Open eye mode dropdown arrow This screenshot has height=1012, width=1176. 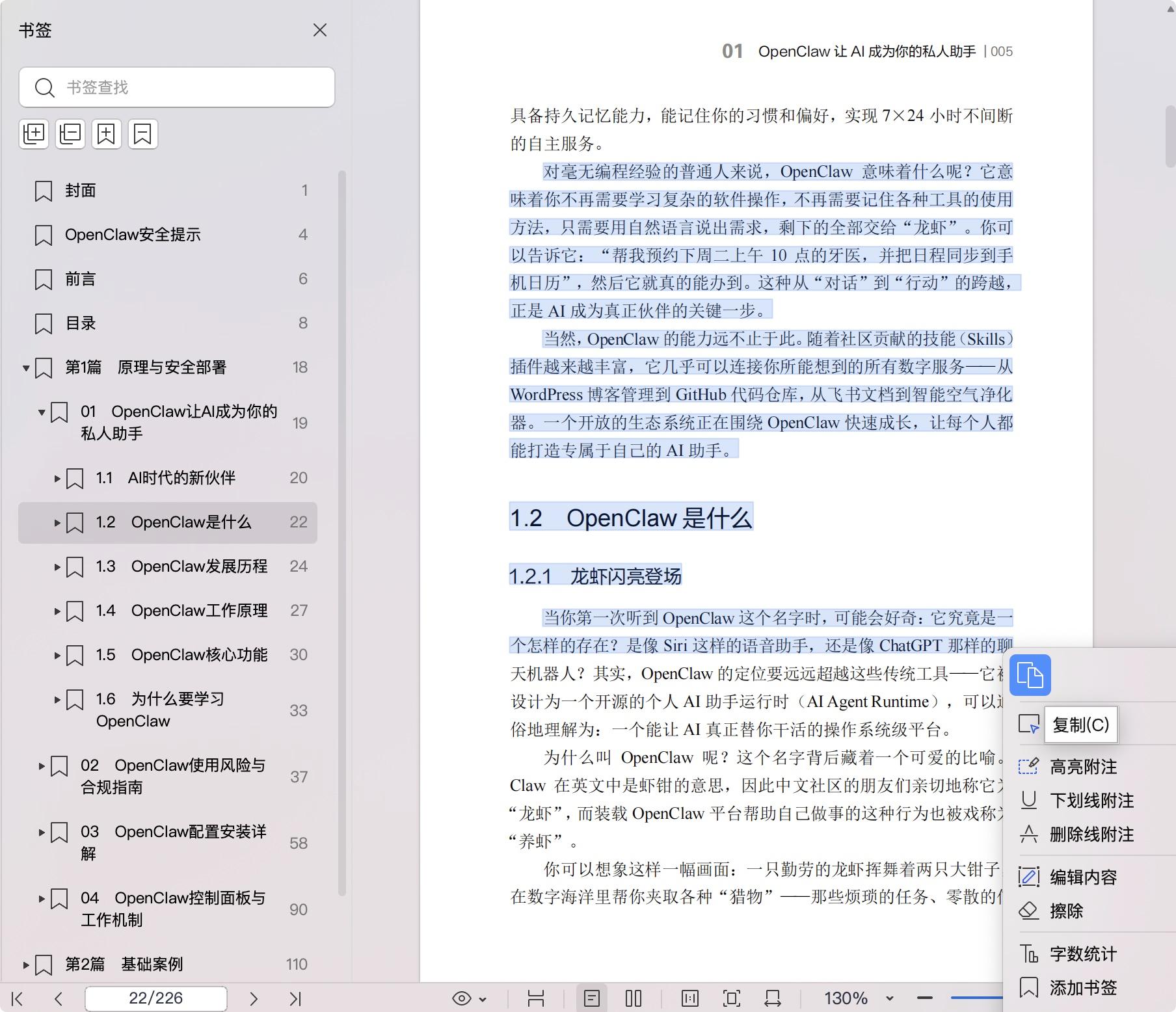(x=483, y=999)
